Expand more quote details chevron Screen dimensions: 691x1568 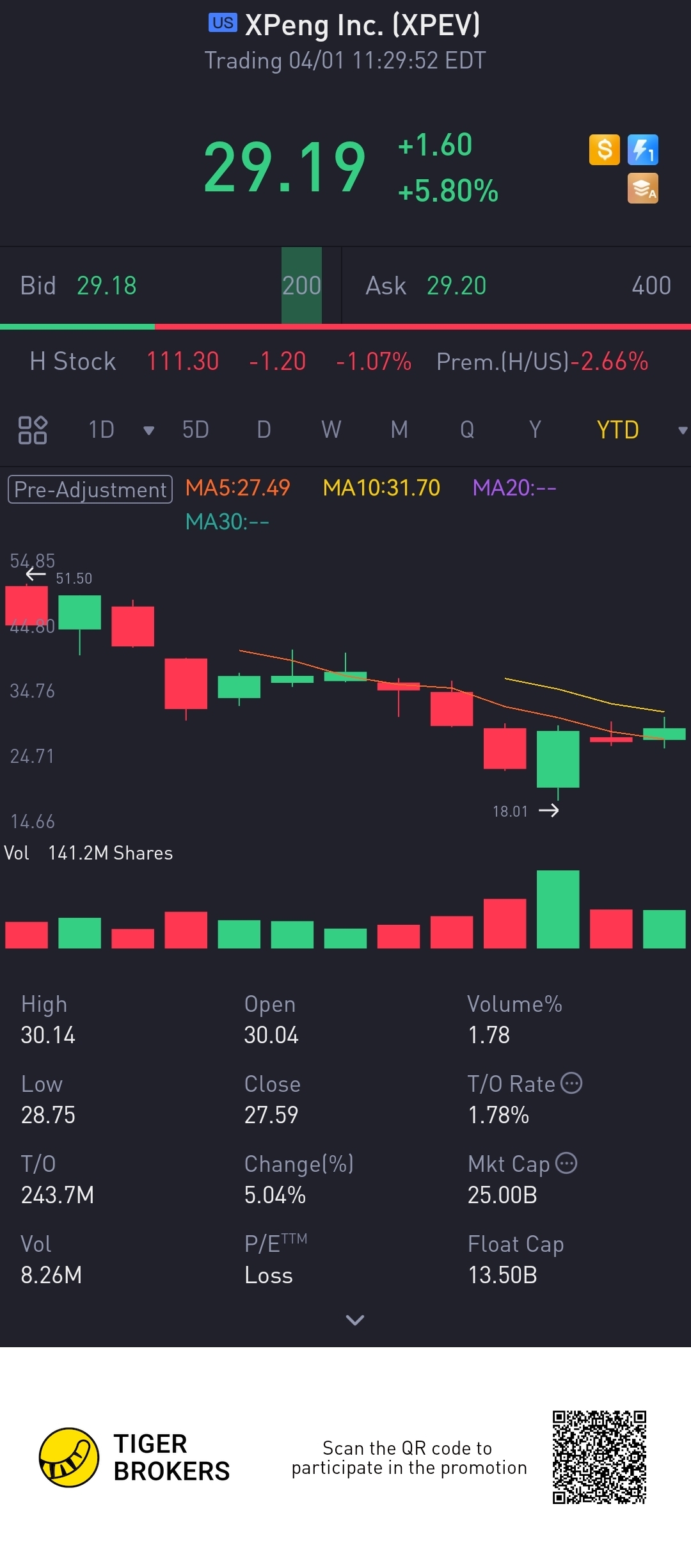354,1320
